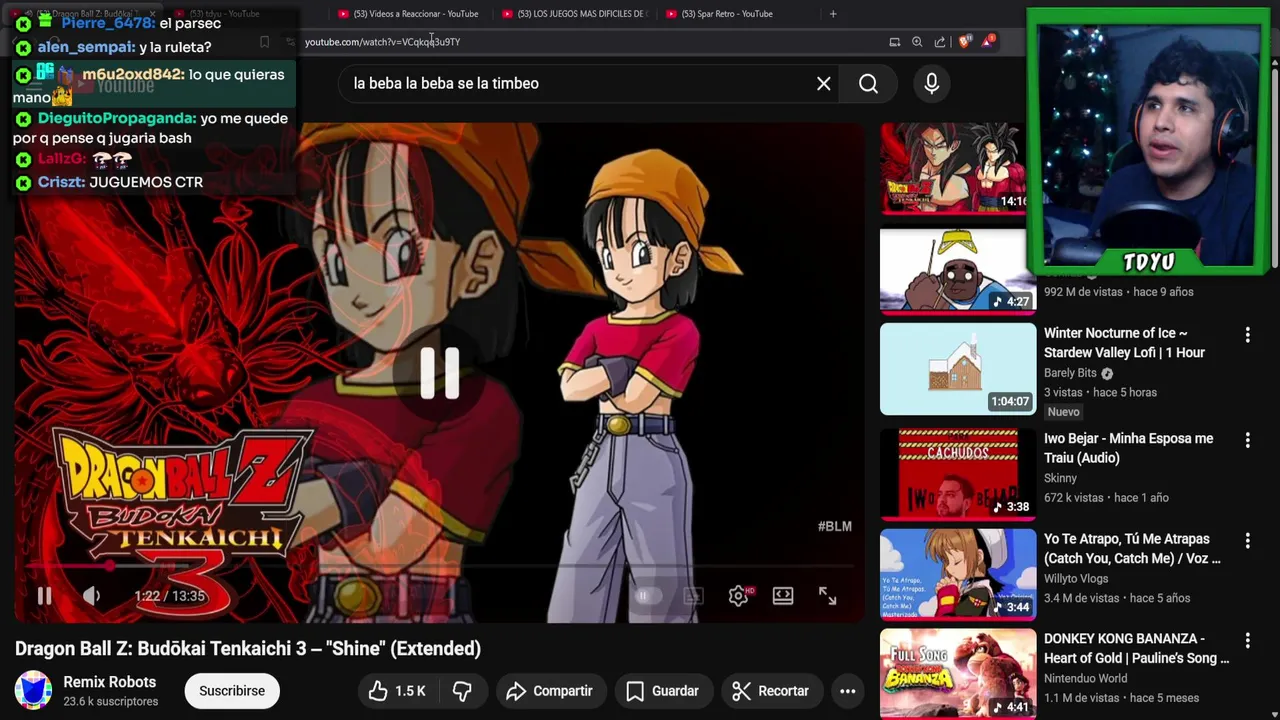
Task: Mute the video volume speaker icon
Action: tap(91, 596)
